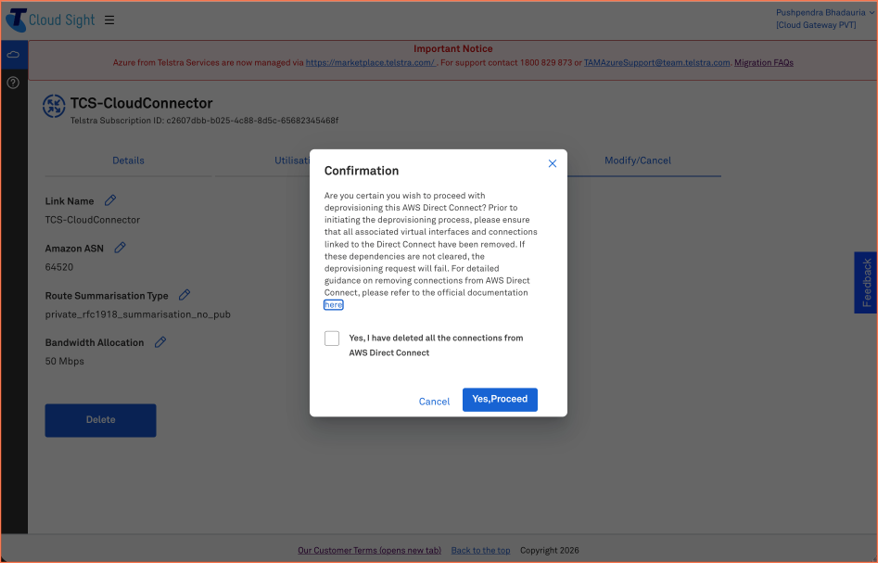Click the Telstra Subscription ID text

204,120
